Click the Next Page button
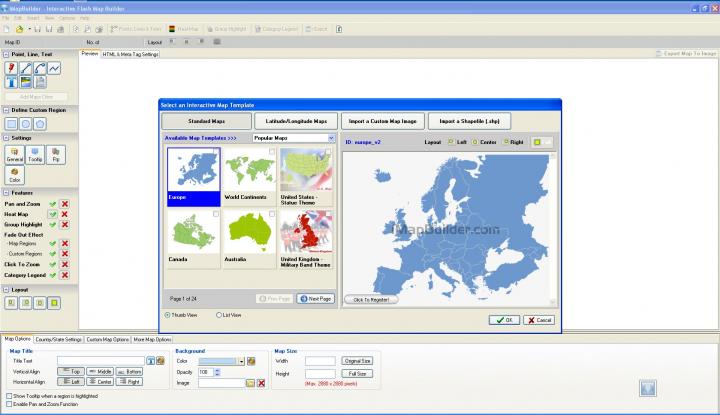The height and width of the screenshot is (415, 720). [315, 298]
